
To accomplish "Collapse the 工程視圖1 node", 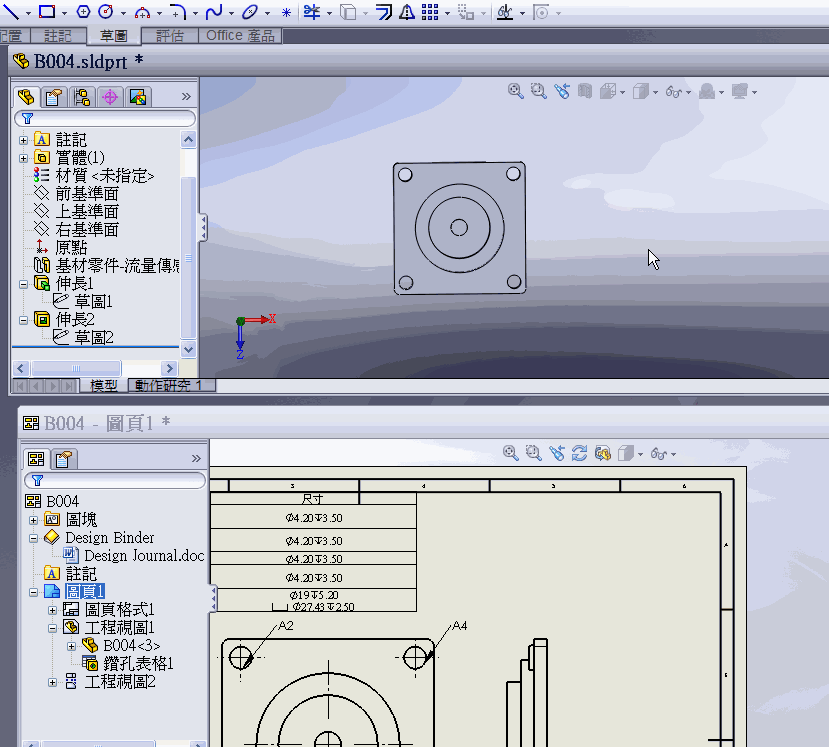I will [x=52, y=628].
